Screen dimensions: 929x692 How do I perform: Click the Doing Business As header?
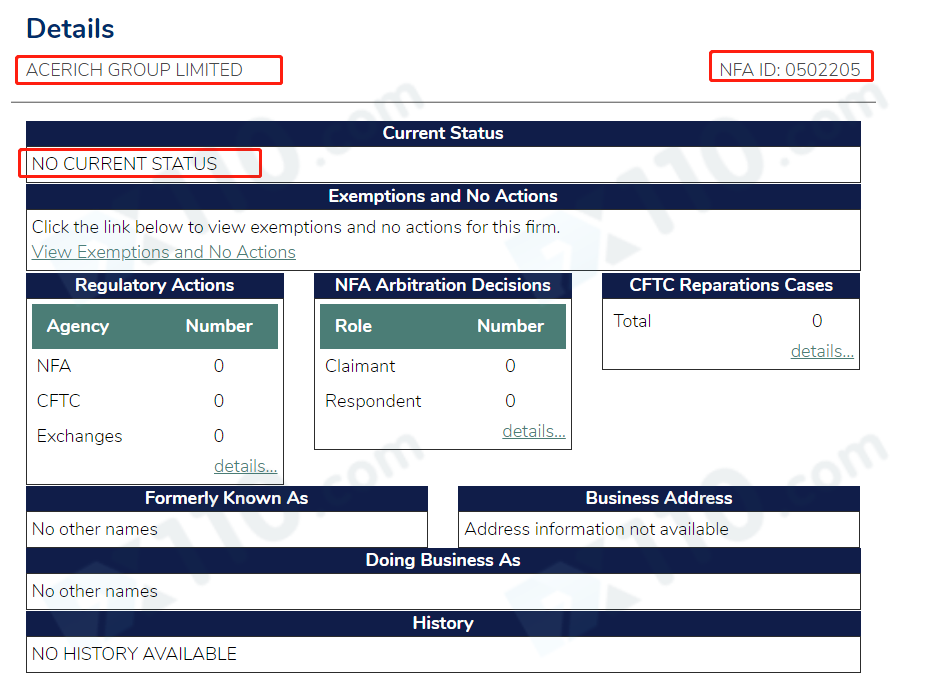[x=443, y=560]
